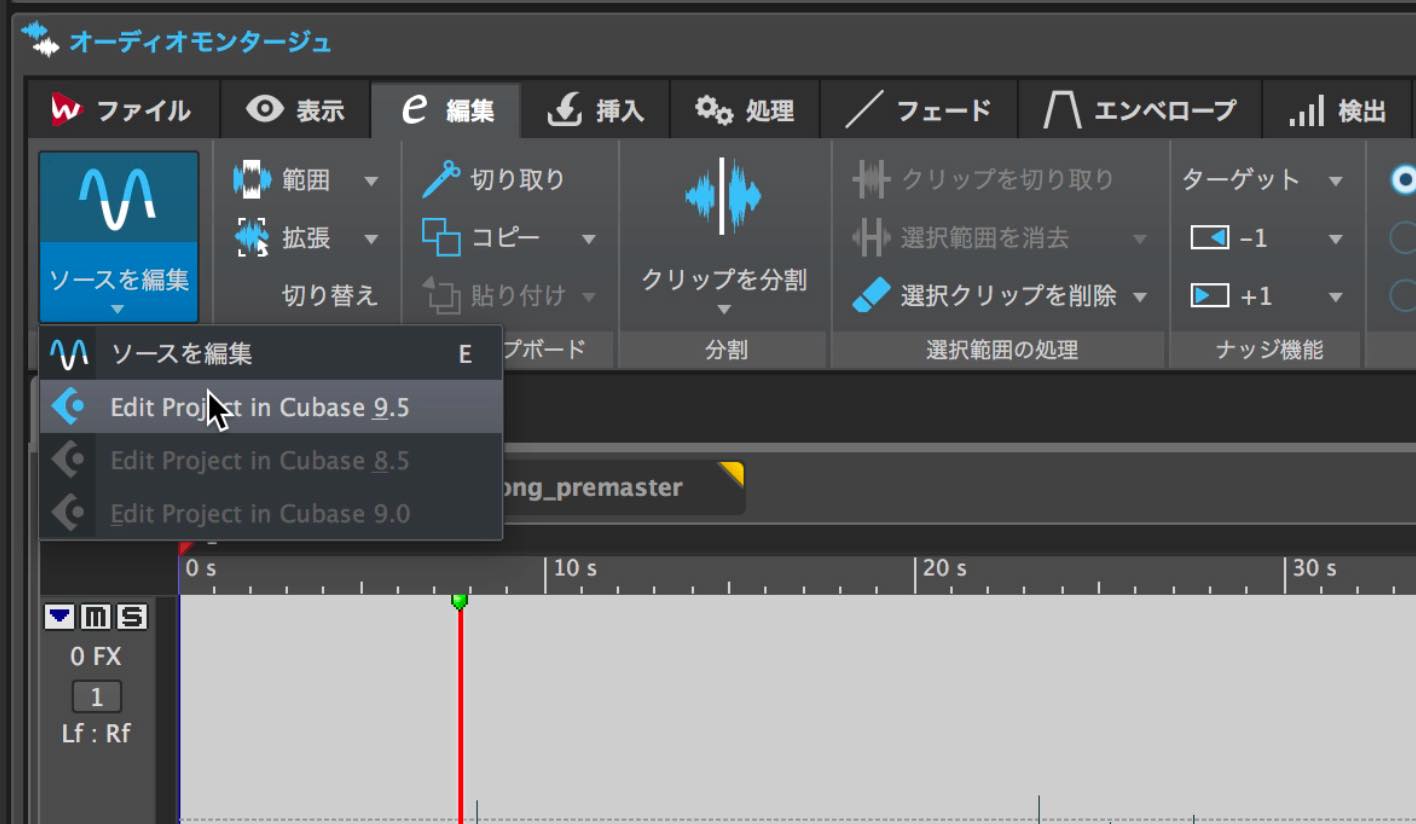Switch to the 表示 tab
1416x824 pixels.
point(296,110)
